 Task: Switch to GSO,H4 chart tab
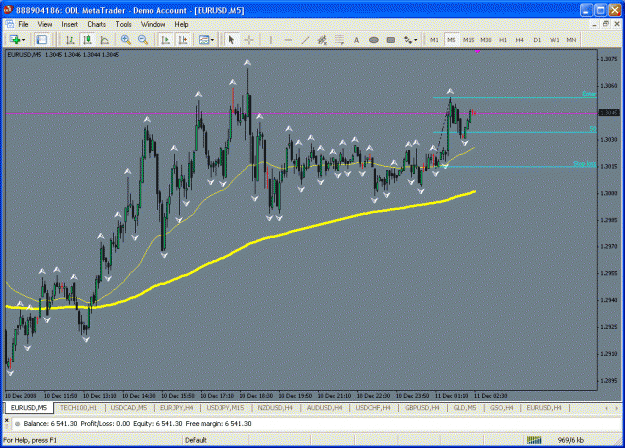pos(501,408)
